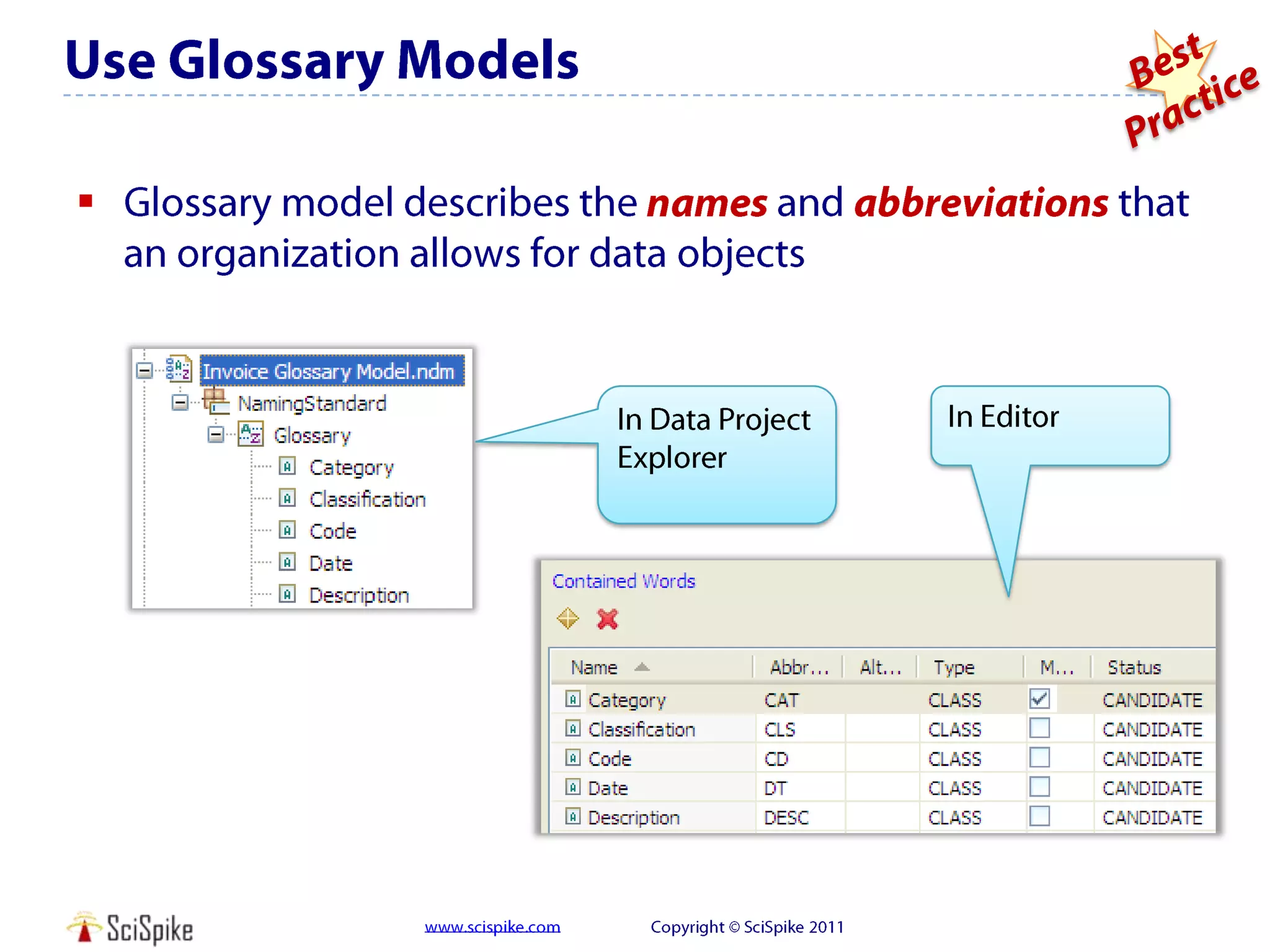1270x952 pixels.
Task: Collapse the Glossary tree node
Action: pyautogui.click(x=216, y=434)
